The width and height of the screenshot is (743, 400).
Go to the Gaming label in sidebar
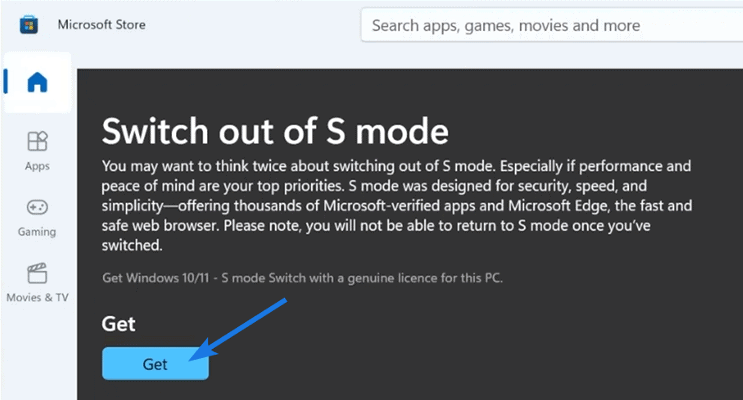point(37,231)
